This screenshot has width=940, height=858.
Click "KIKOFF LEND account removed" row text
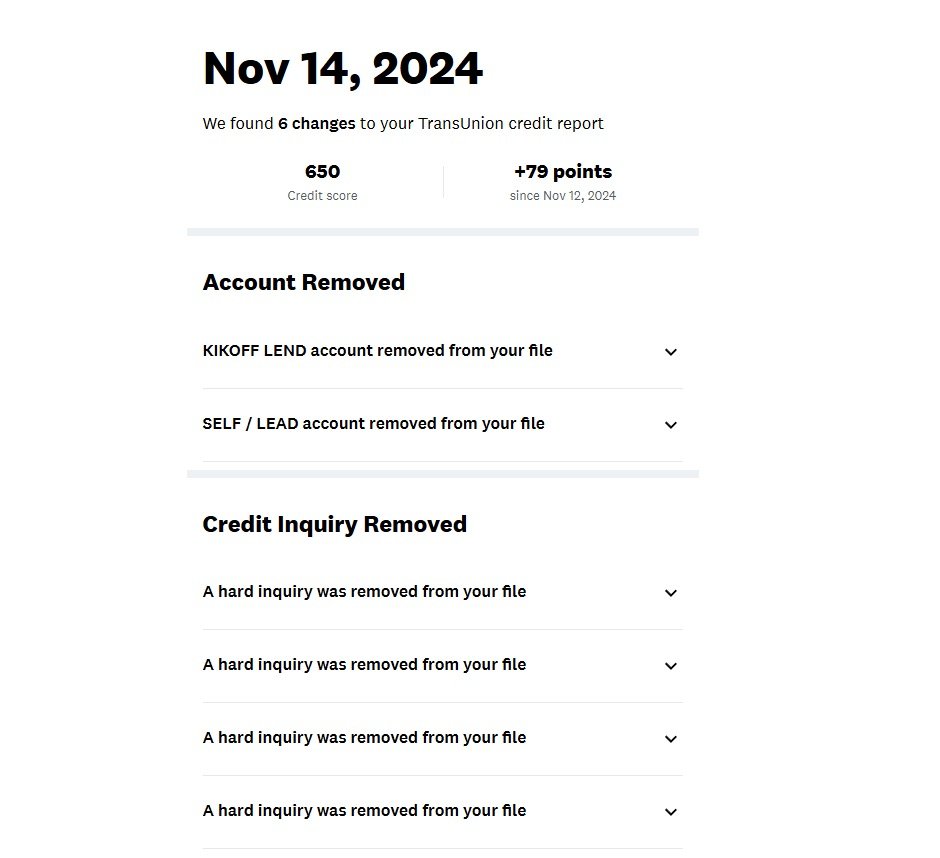pyautogui.click(x=377, y=351)
